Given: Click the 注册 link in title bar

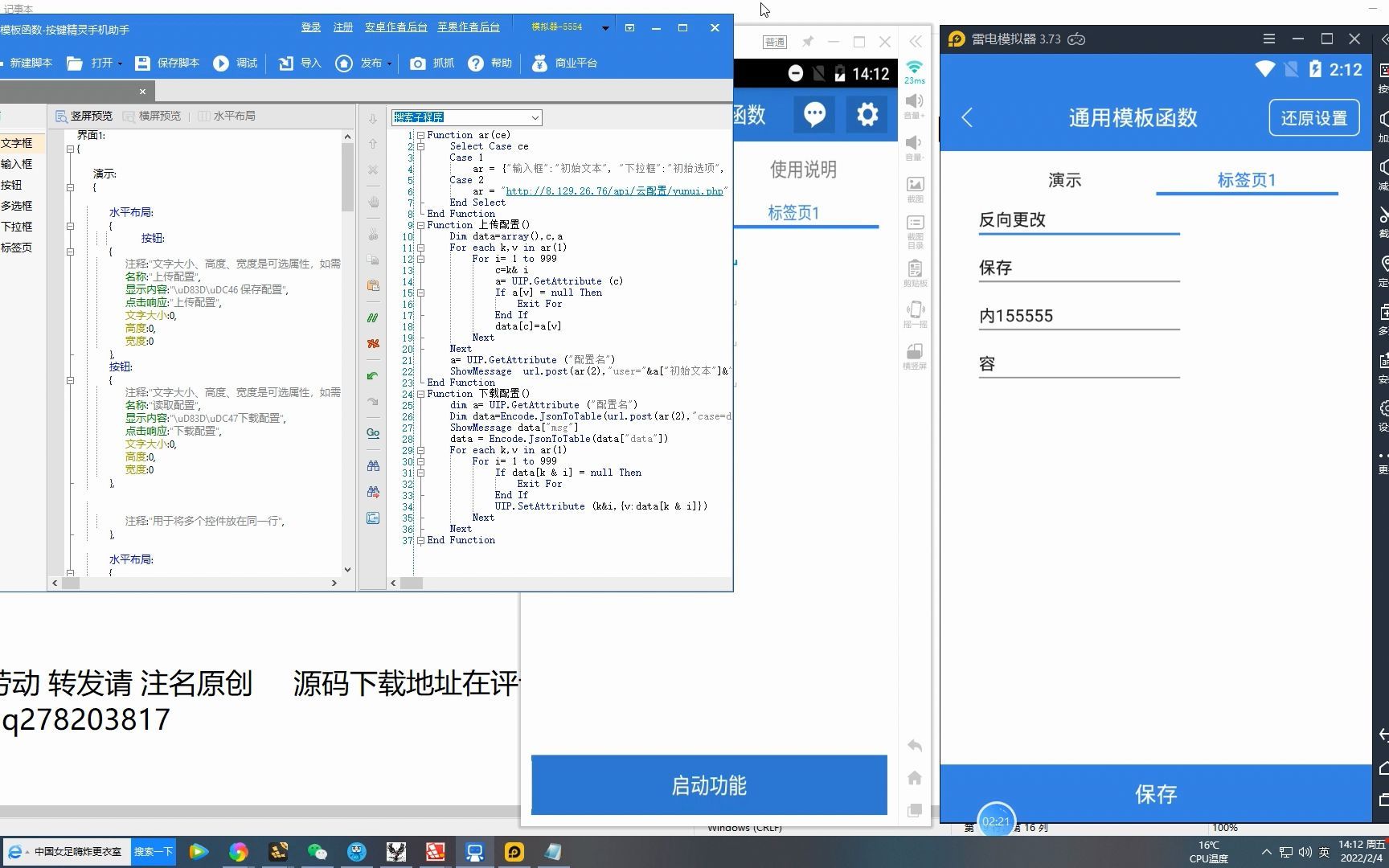Looking at the screenshot, I should (343, 27).
